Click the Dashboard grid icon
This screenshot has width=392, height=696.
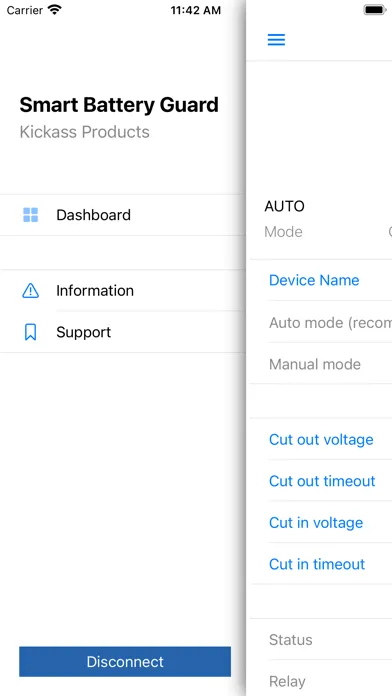click(31, 215)
